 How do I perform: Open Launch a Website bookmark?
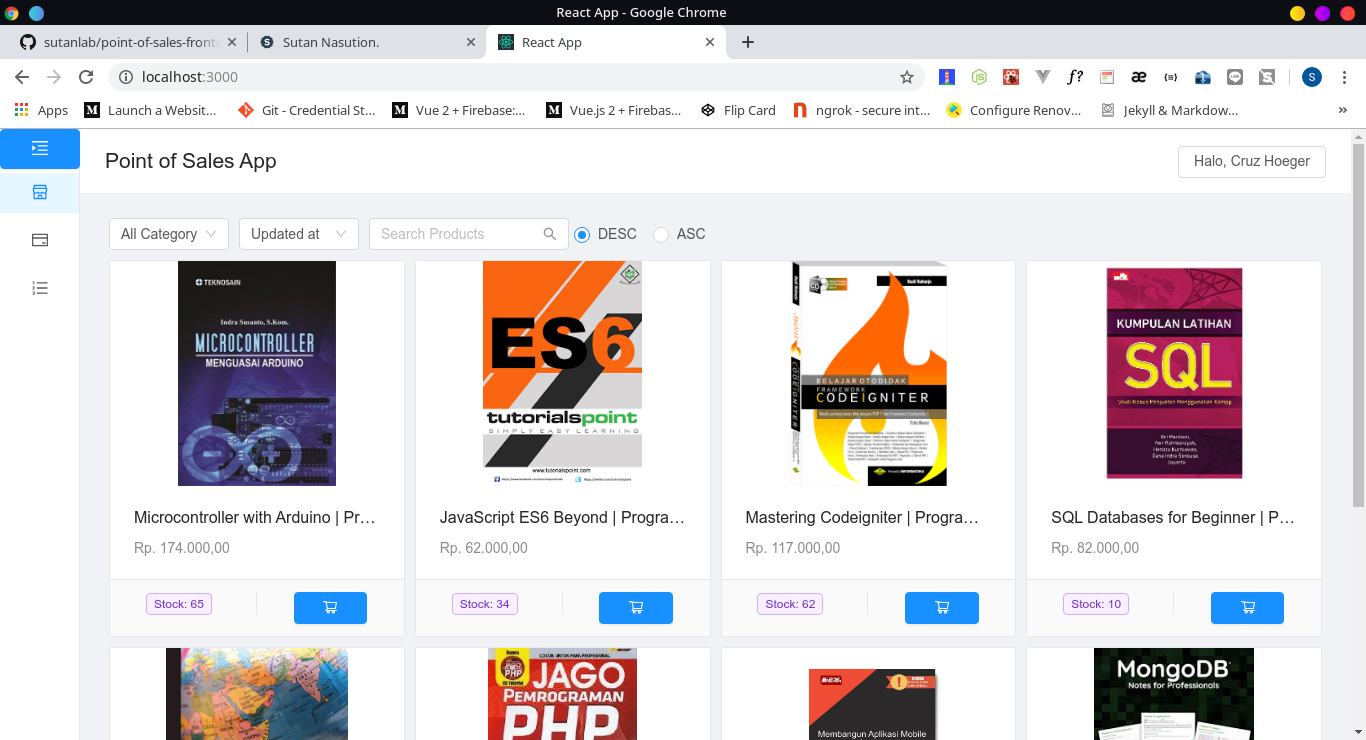(x=151, y=110)
